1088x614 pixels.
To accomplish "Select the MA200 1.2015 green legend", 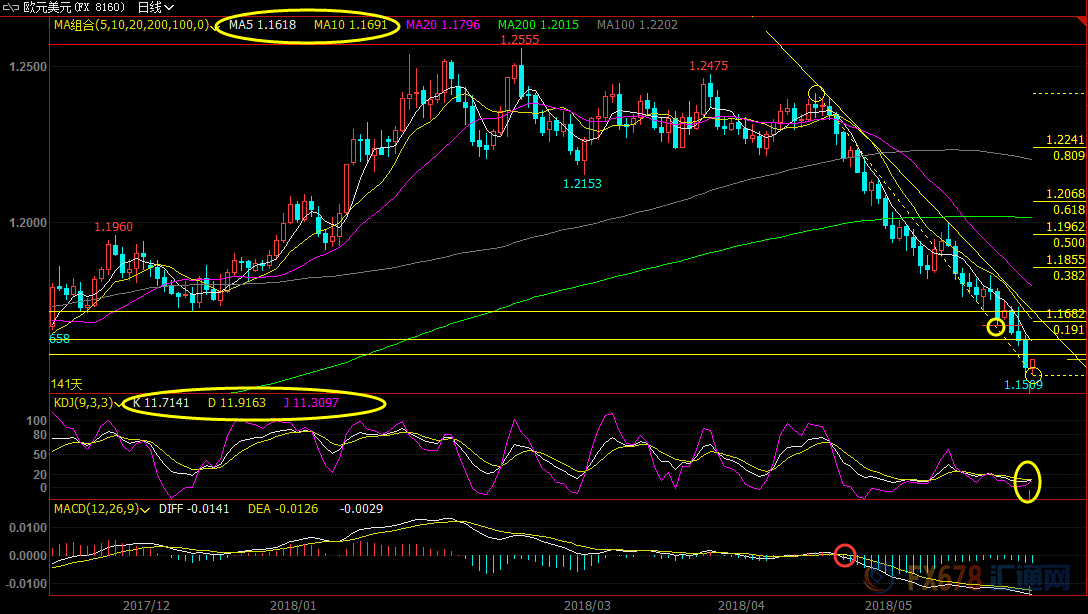I will 538,25.
